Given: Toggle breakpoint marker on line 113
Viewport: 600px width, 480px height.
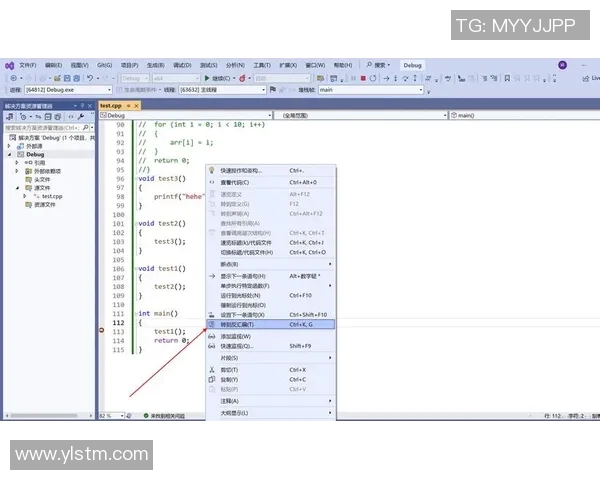Looking at the screenshot, I should pyautogui.click(x=102, y=331).
